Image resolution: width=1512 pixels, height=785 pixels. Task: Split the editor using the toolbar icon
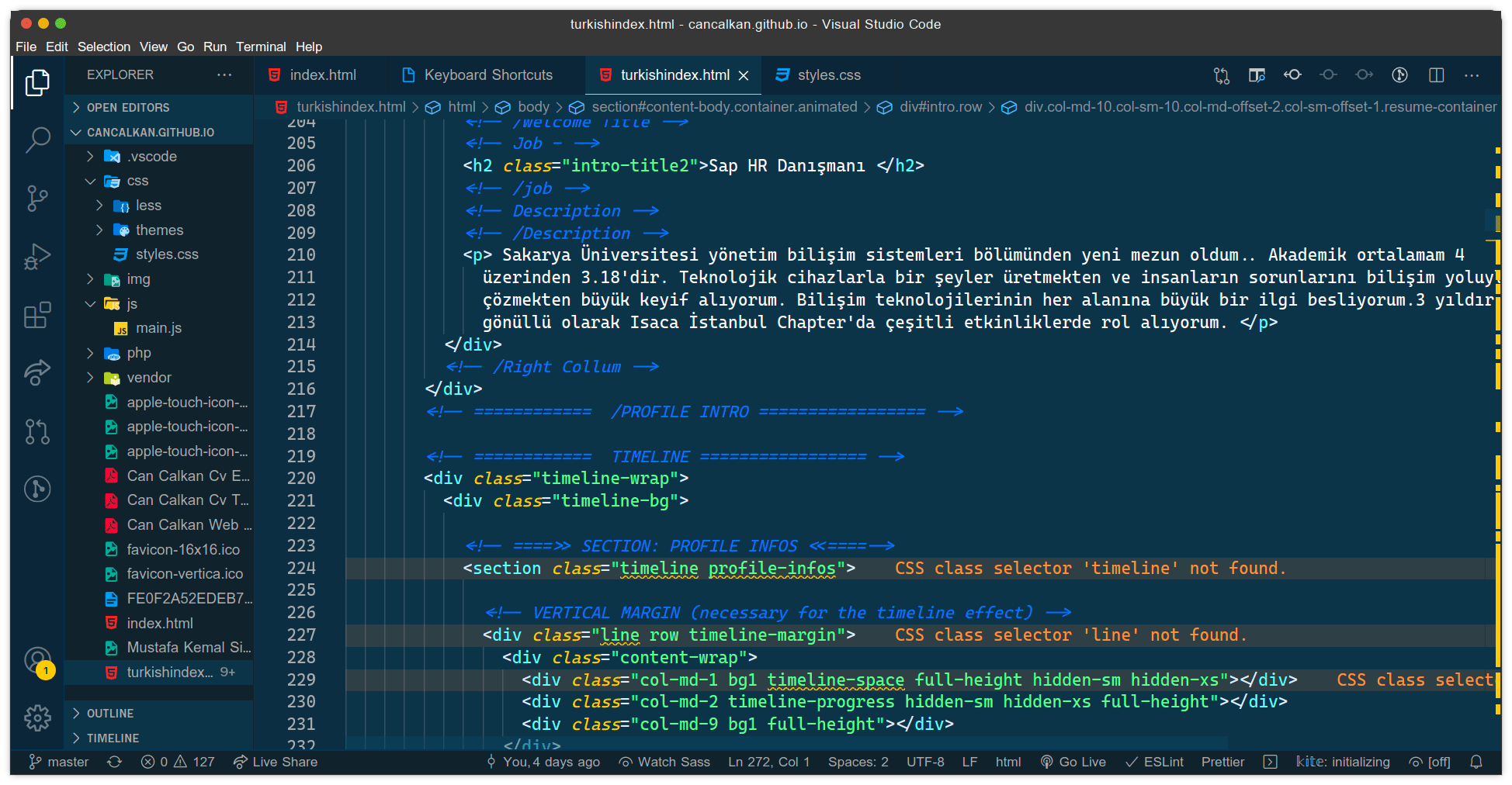(1436, 75)
